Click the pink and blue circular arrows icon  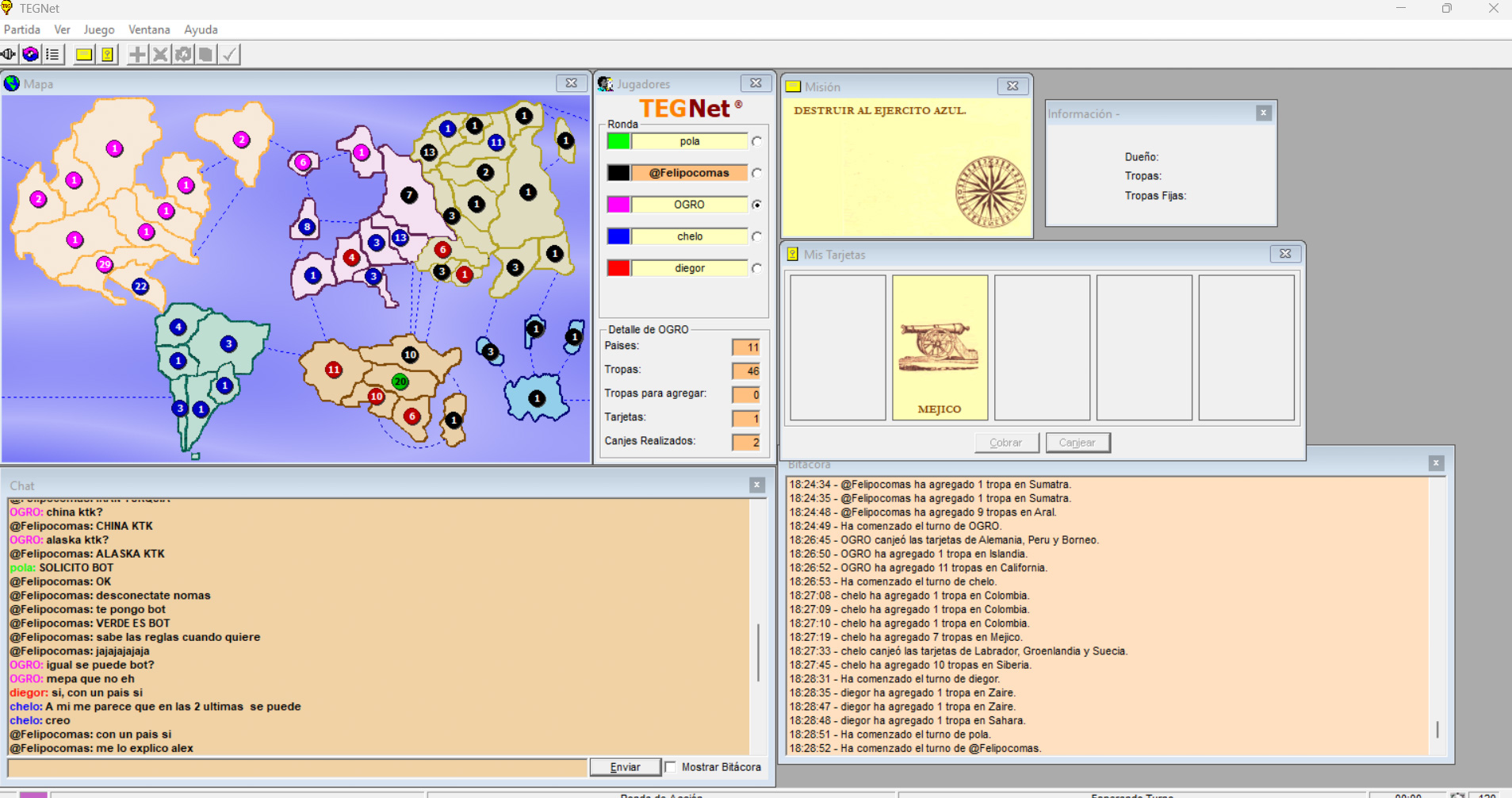coord(31,54)
